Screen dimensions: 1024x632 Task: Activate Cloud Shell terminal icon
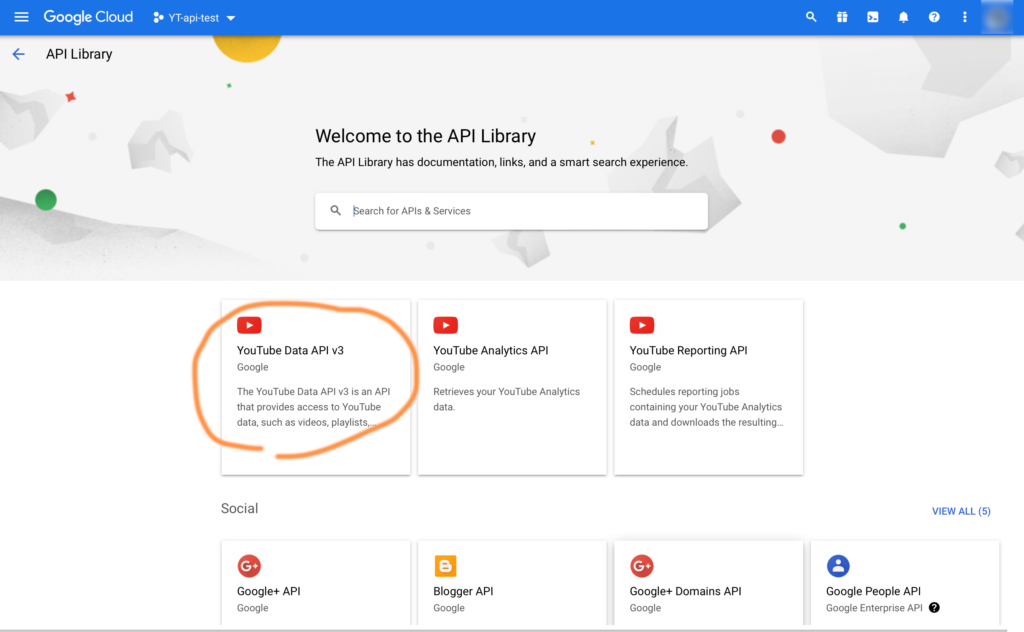pyautogui.click(x=872, y=17)
